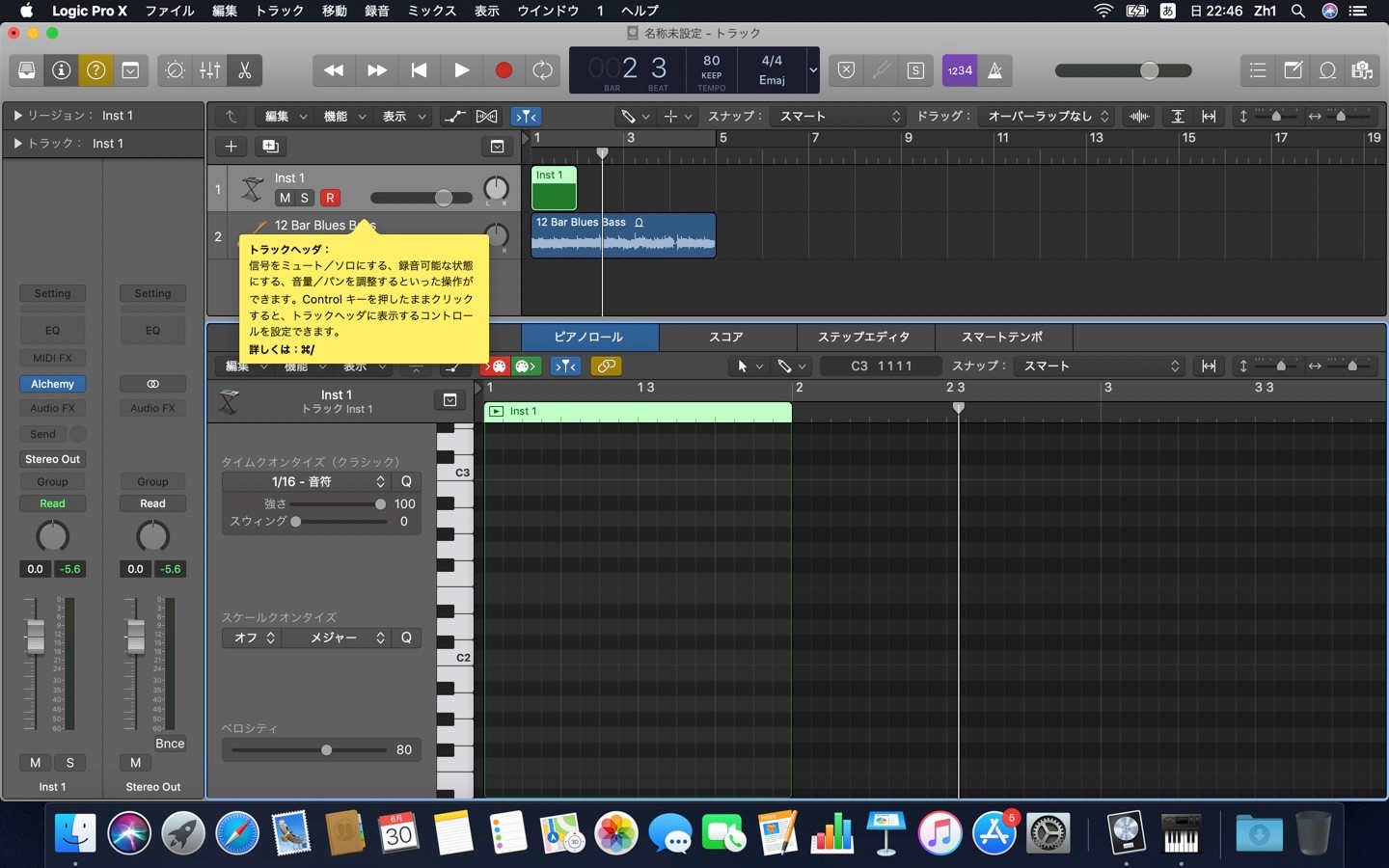Viewport: 1389px width, 868px height.
Task: Toggle record enable on Inst 1 track
Action: pyautogui.click(x=330, y=198)
